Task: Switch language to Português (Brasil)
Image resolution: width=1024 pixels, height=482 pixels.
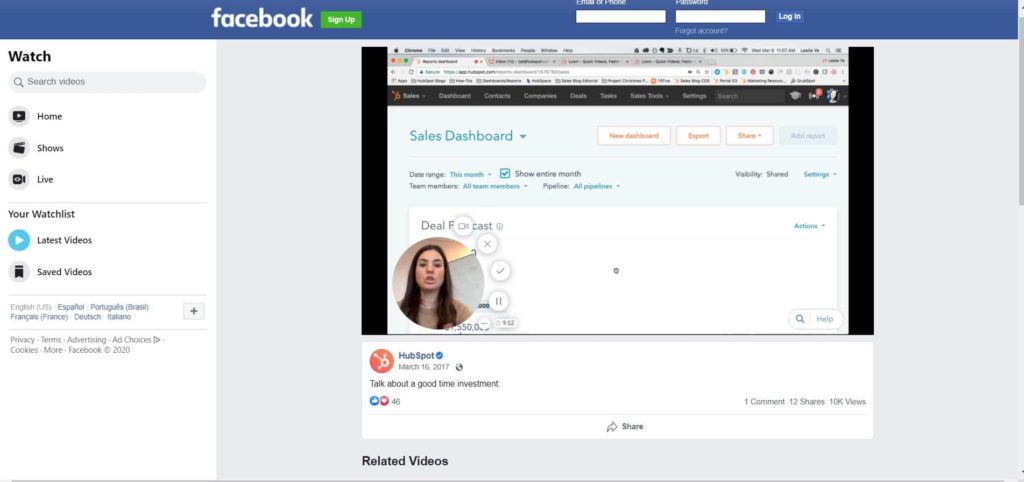Action: [x=120, y=307]
